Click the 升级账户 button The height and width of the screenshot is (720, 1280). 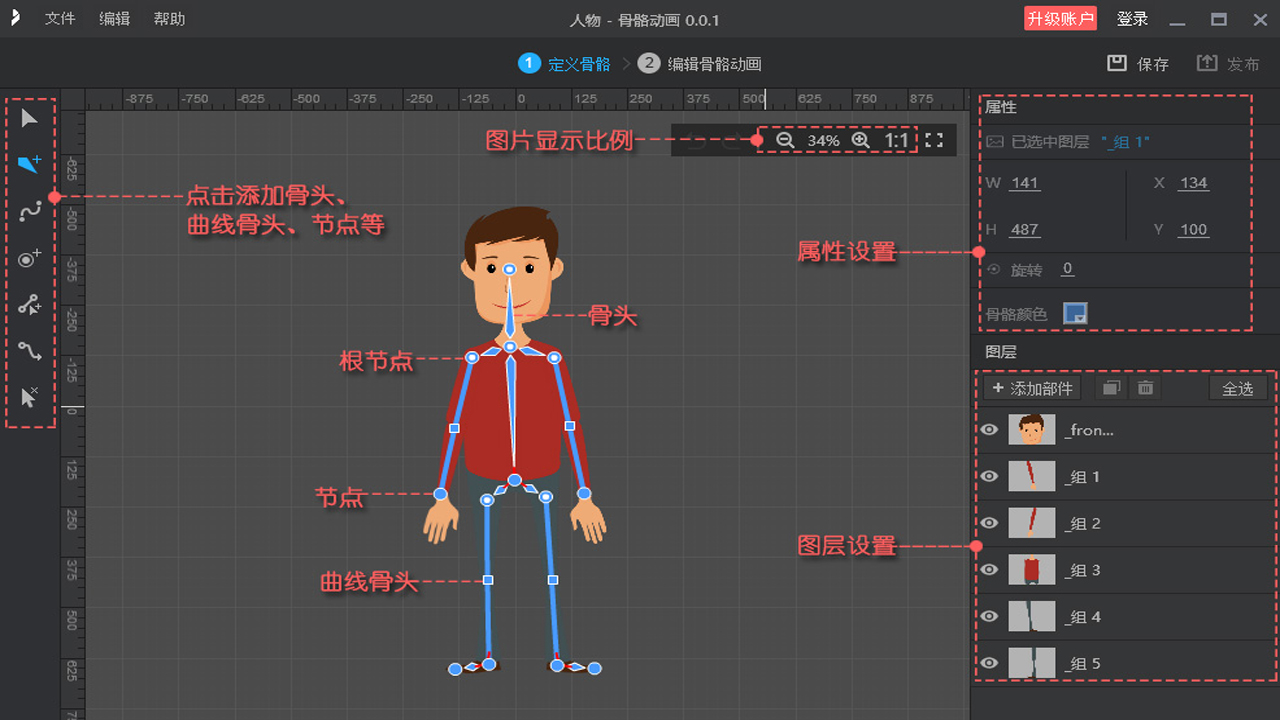tap(1060, 19)
